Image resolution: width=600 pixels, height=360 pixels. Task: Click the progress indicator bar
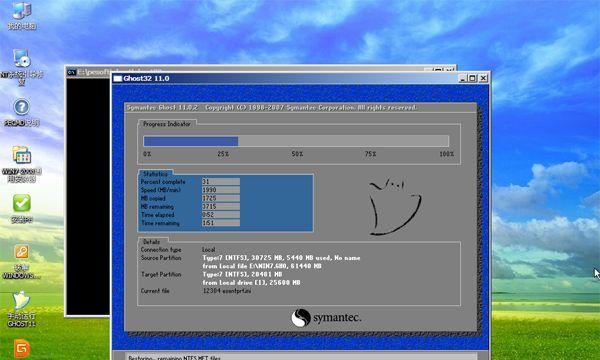click(x=296, y=141)
